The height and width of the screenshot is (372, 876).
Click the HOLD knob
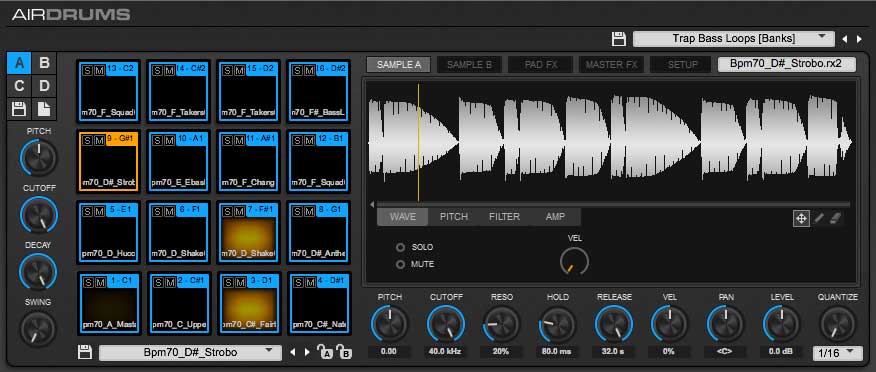click(558, 325)
